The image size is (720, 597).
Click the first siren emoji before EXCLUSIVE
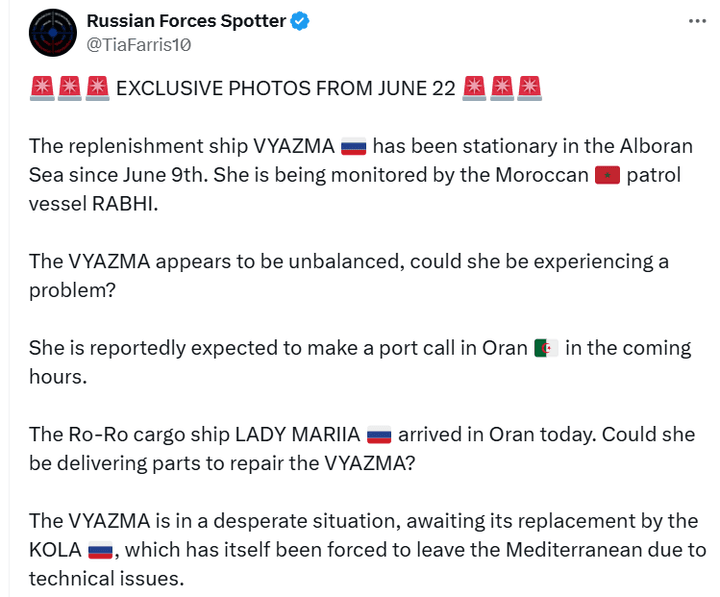(x=42, y=88)
